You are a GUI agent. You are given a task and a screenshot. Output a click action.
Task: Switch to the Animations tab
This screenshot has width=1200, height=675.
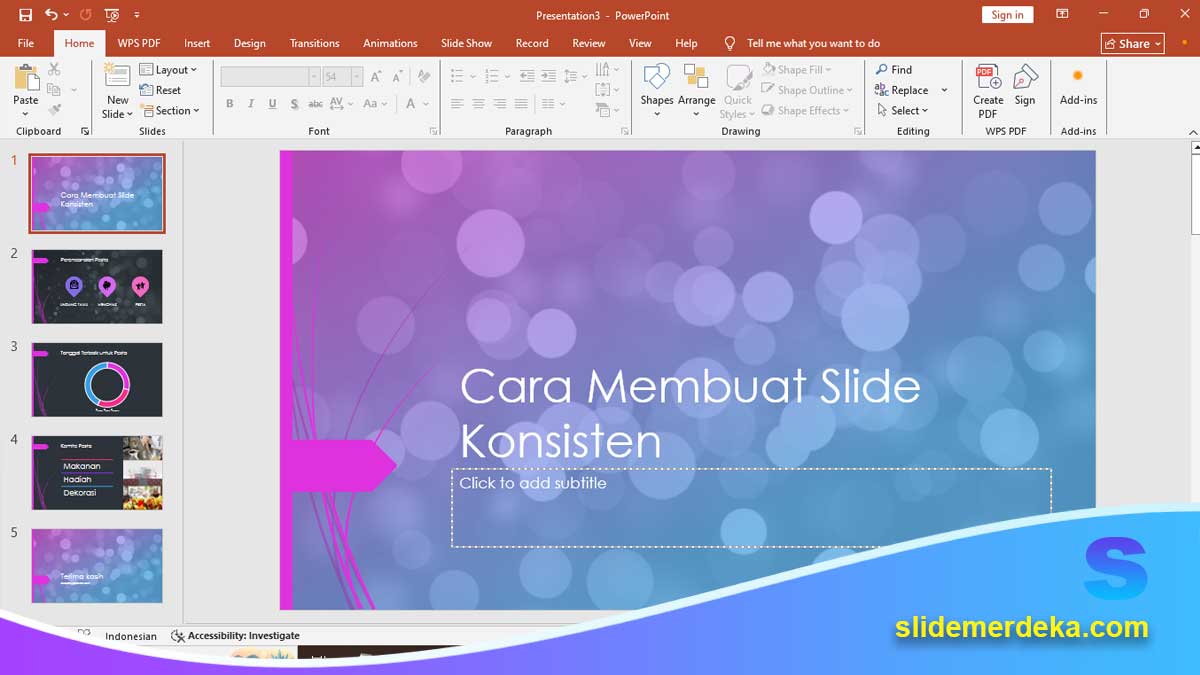(390, 43)
